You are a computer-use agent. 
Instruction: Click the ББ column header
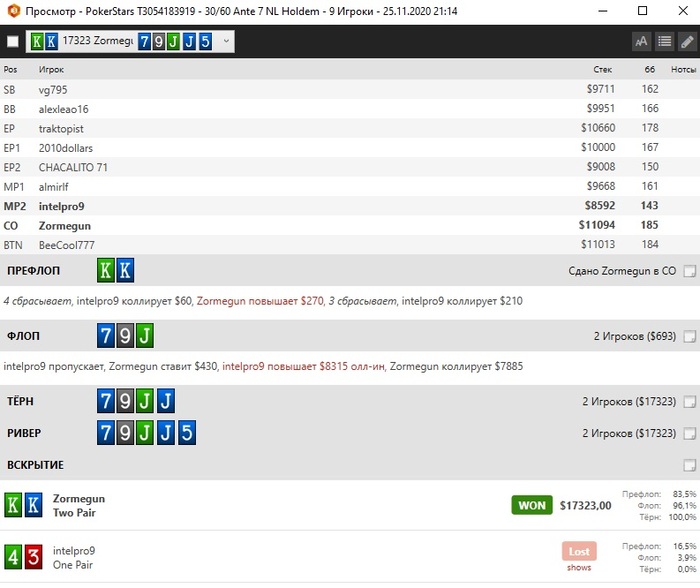click(x=650, y=70)
